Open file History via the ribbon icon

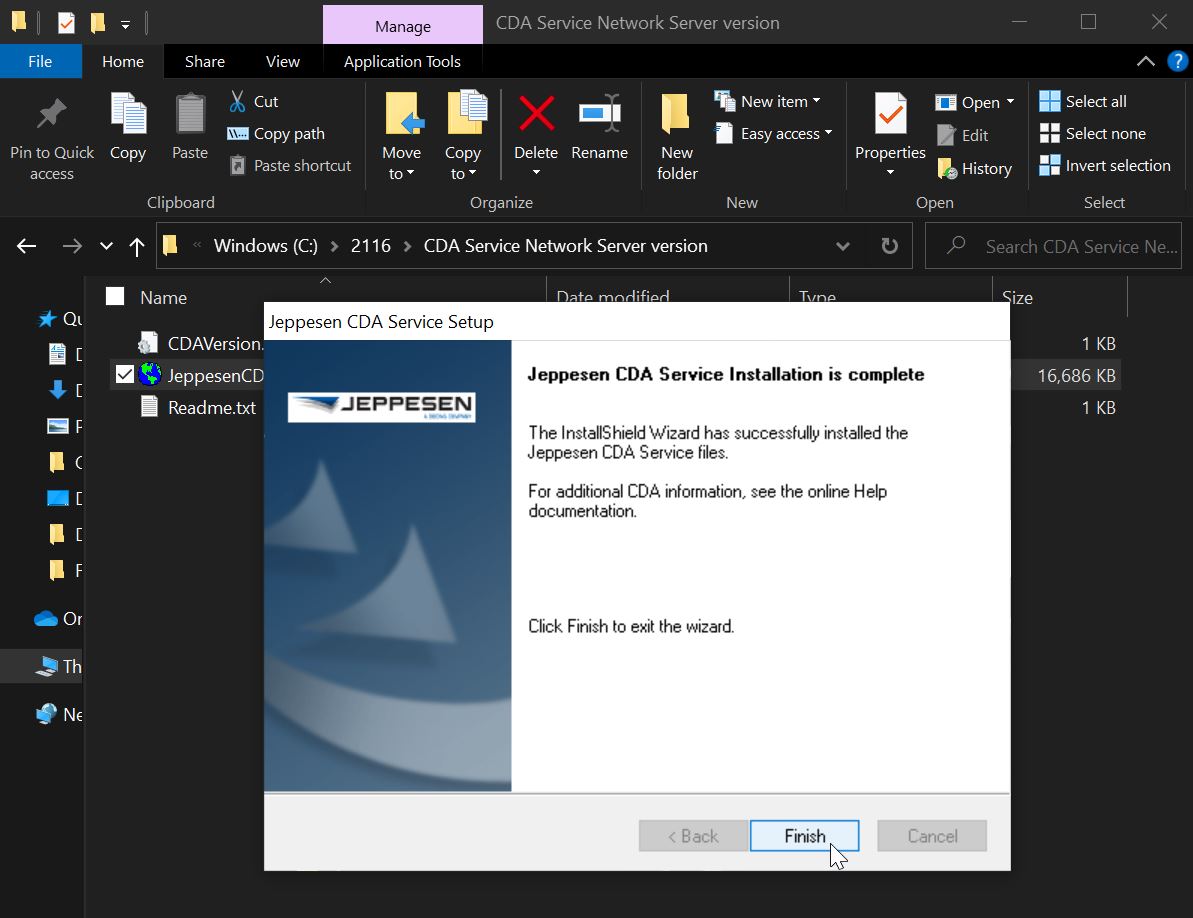949,168
